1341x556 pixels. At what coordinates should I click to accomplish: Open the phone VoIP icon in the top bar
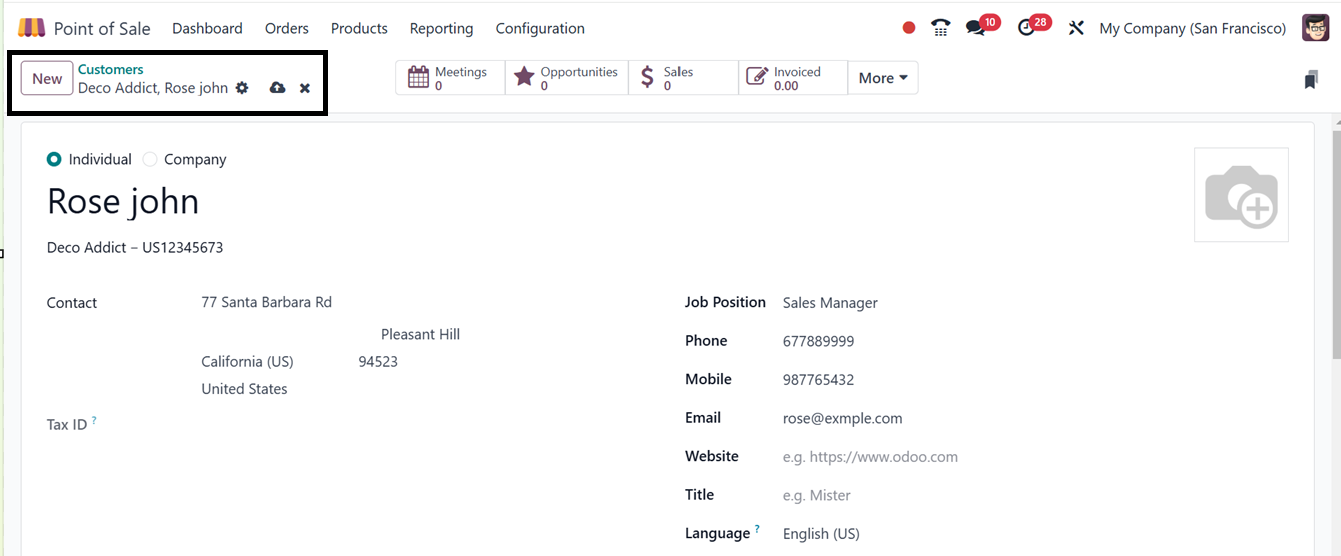point(940,28)
